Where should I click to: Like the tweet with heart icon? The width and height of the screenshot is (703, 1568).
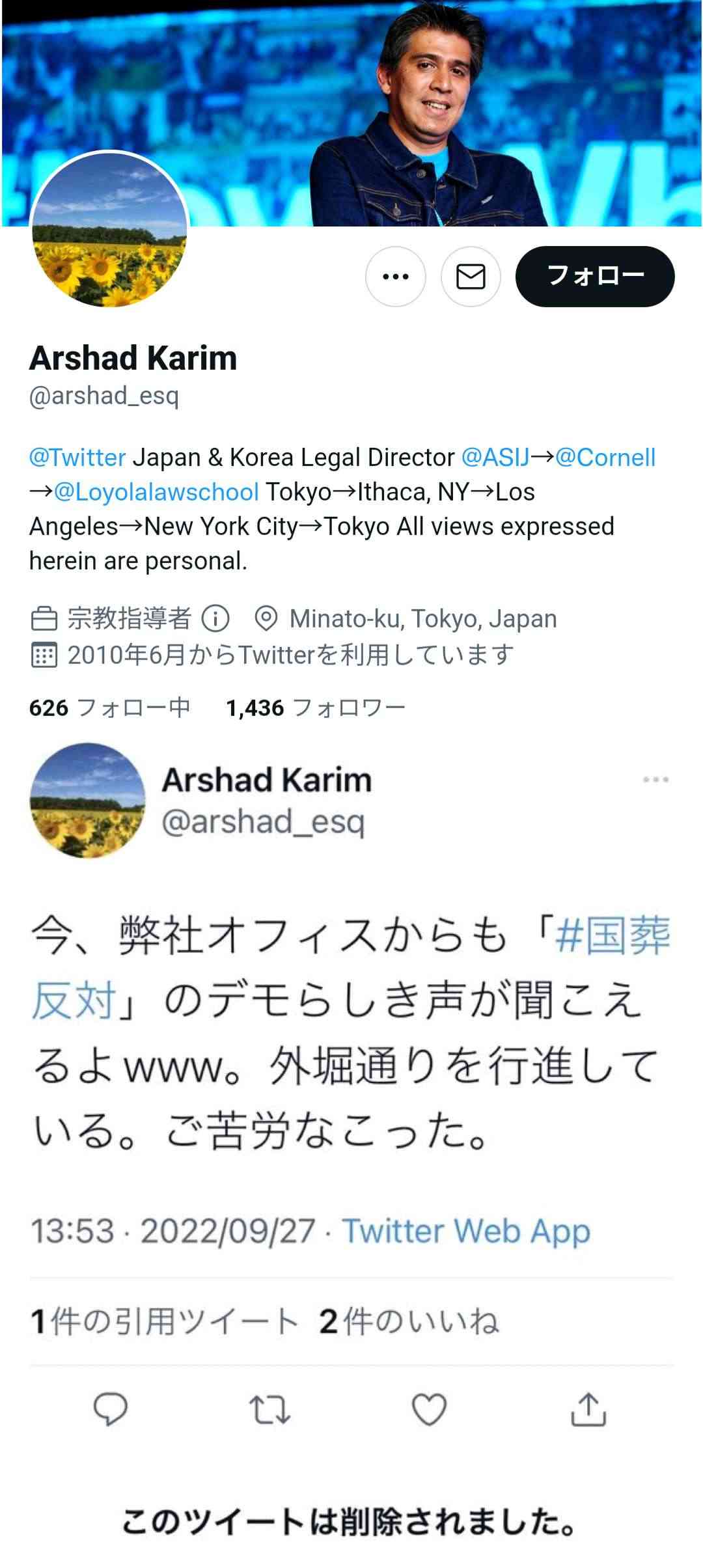tap(430, 1409)
